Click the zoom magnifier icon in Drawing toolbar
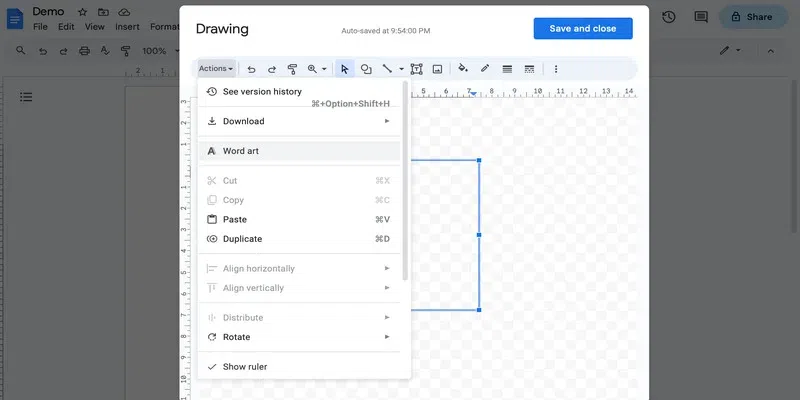This screenshot has height=400, width=800. pyautogui.click(x=312, y=69)
